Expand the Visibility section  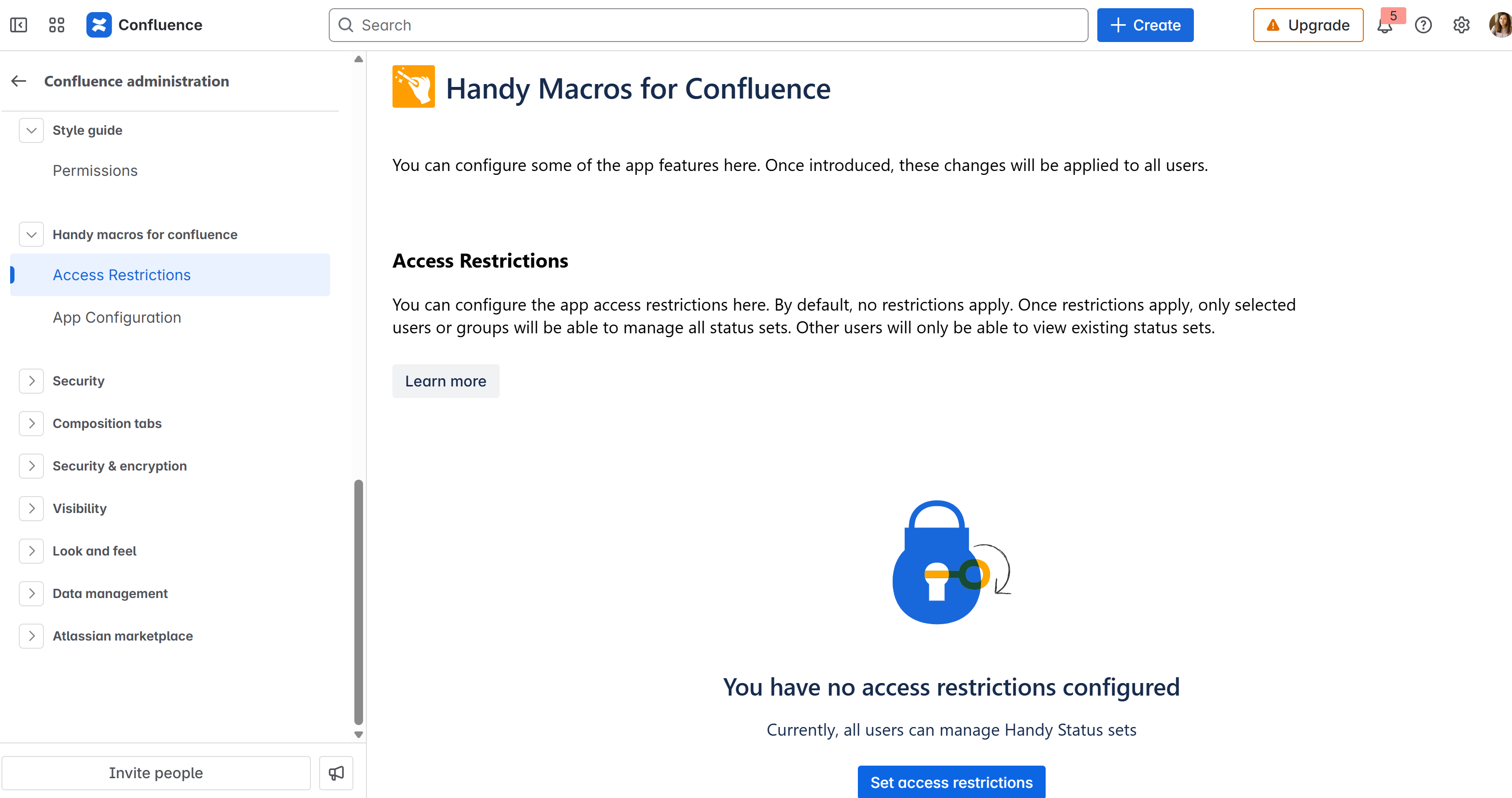click(x=32, y=509)
